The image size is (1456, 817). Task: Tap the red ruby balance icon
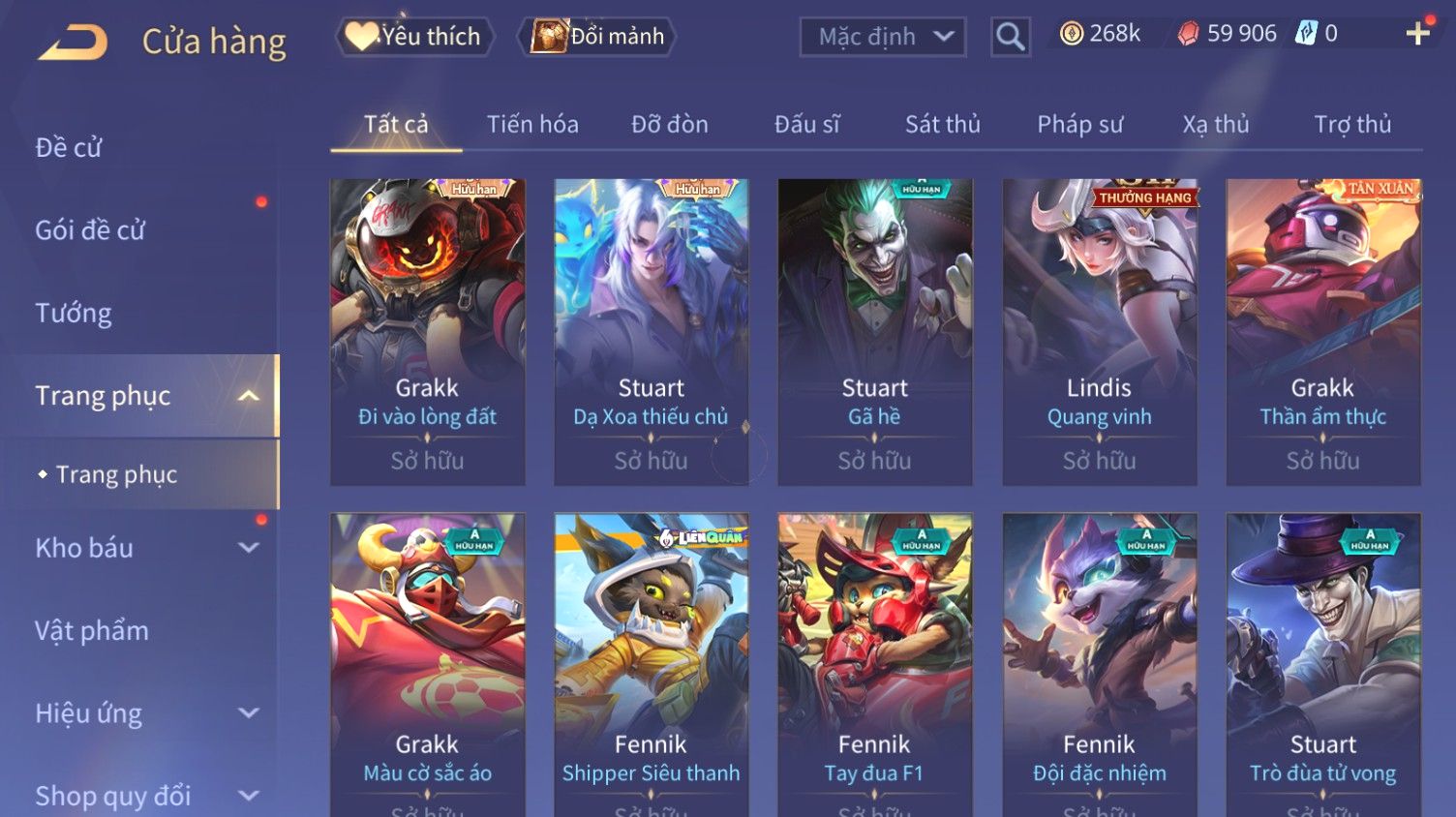[x=1188, y=34]
